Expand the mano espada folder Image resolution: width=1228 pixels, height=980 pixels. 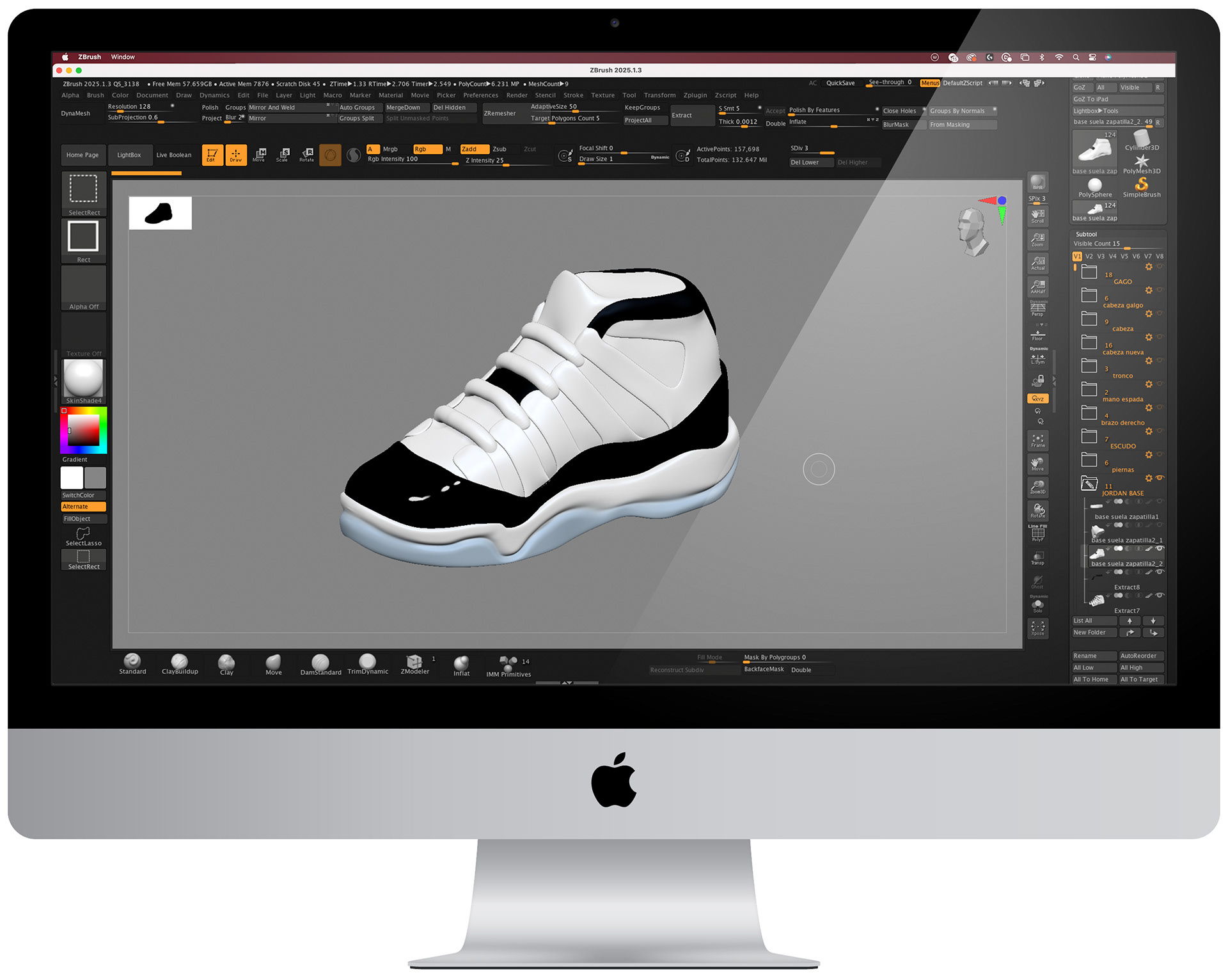1089,390
